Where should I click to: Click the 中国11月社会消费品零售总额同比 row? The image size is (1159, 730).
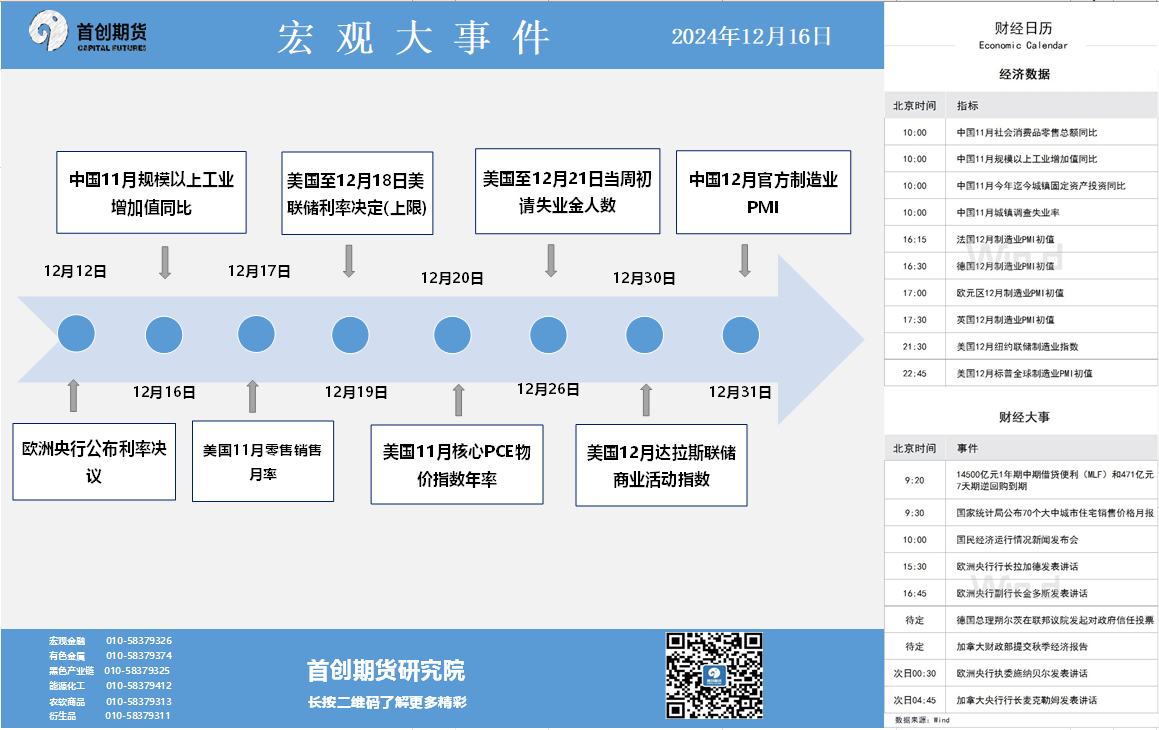coord(1021,132)
